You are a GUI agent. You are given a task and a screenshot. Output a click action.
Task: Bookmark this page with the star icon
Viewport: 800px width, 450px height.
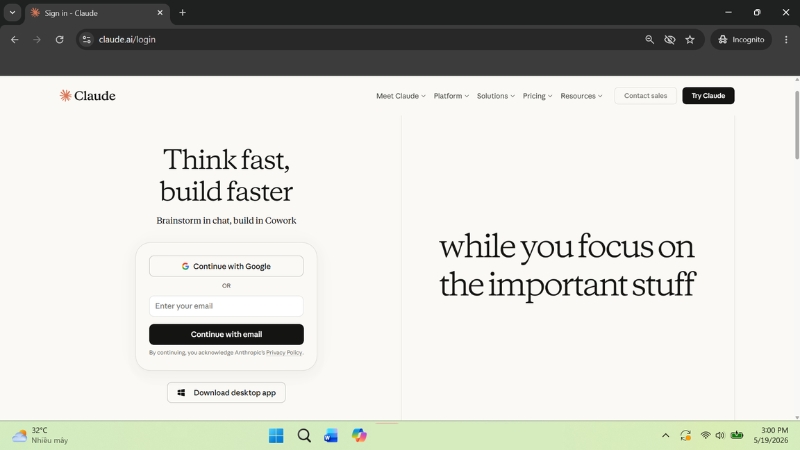[690, 39]
